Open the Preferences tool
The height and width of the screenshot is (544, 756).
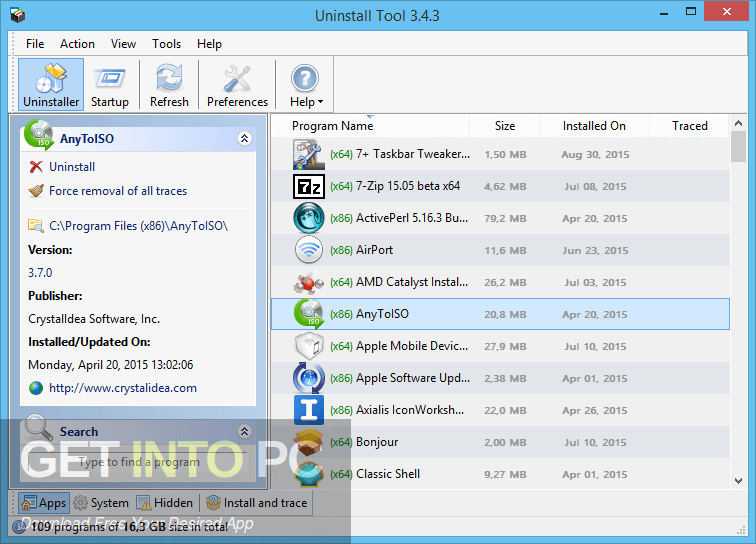pyautogui.click(x=237, y=84)
